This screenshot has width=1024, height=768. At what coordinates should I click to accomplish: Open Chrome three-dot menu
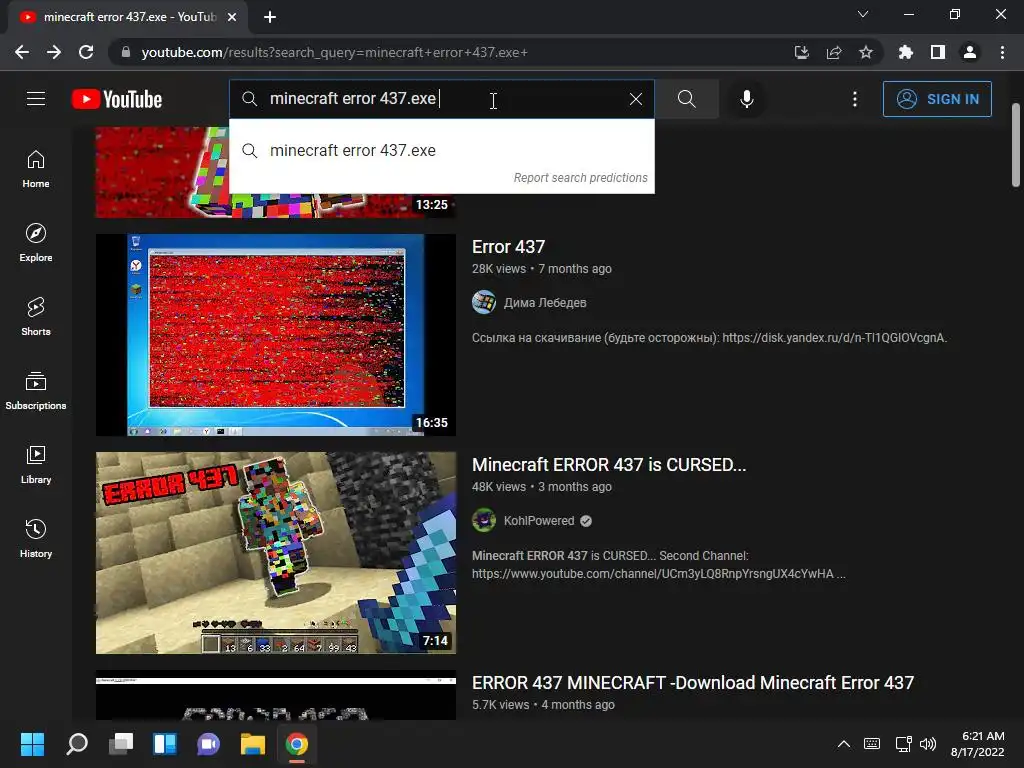[1002, 52]
